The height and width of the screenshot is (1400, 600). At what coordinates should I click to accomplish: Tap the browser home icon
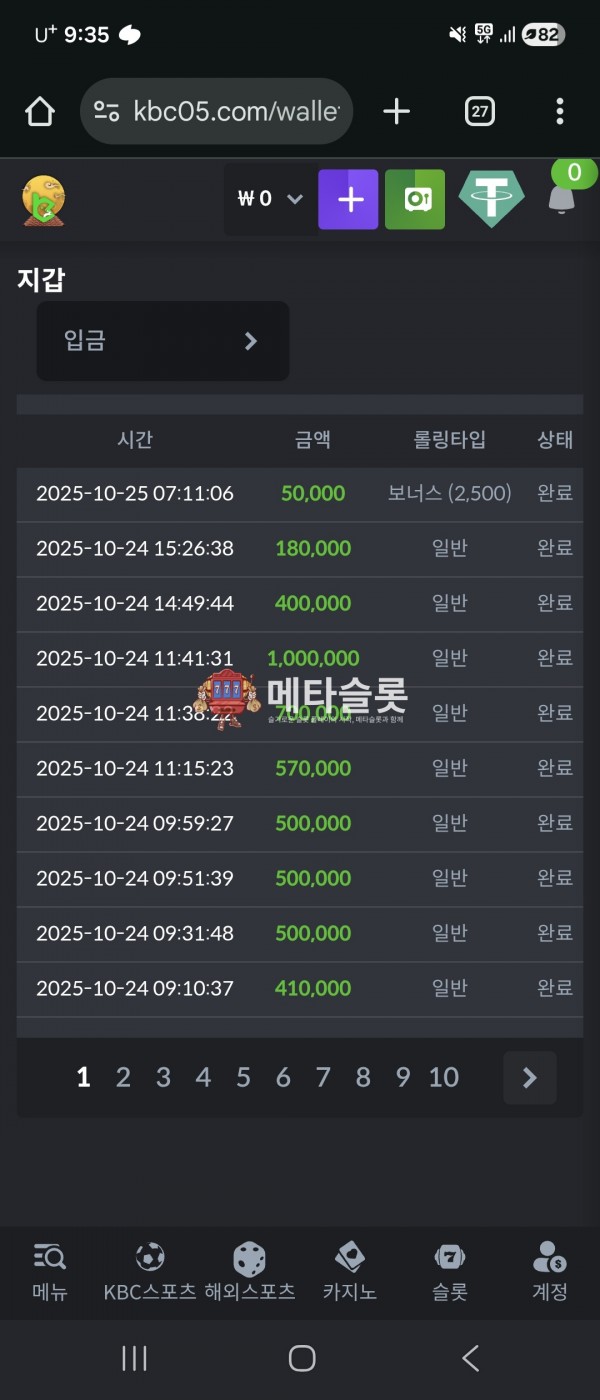40,112
